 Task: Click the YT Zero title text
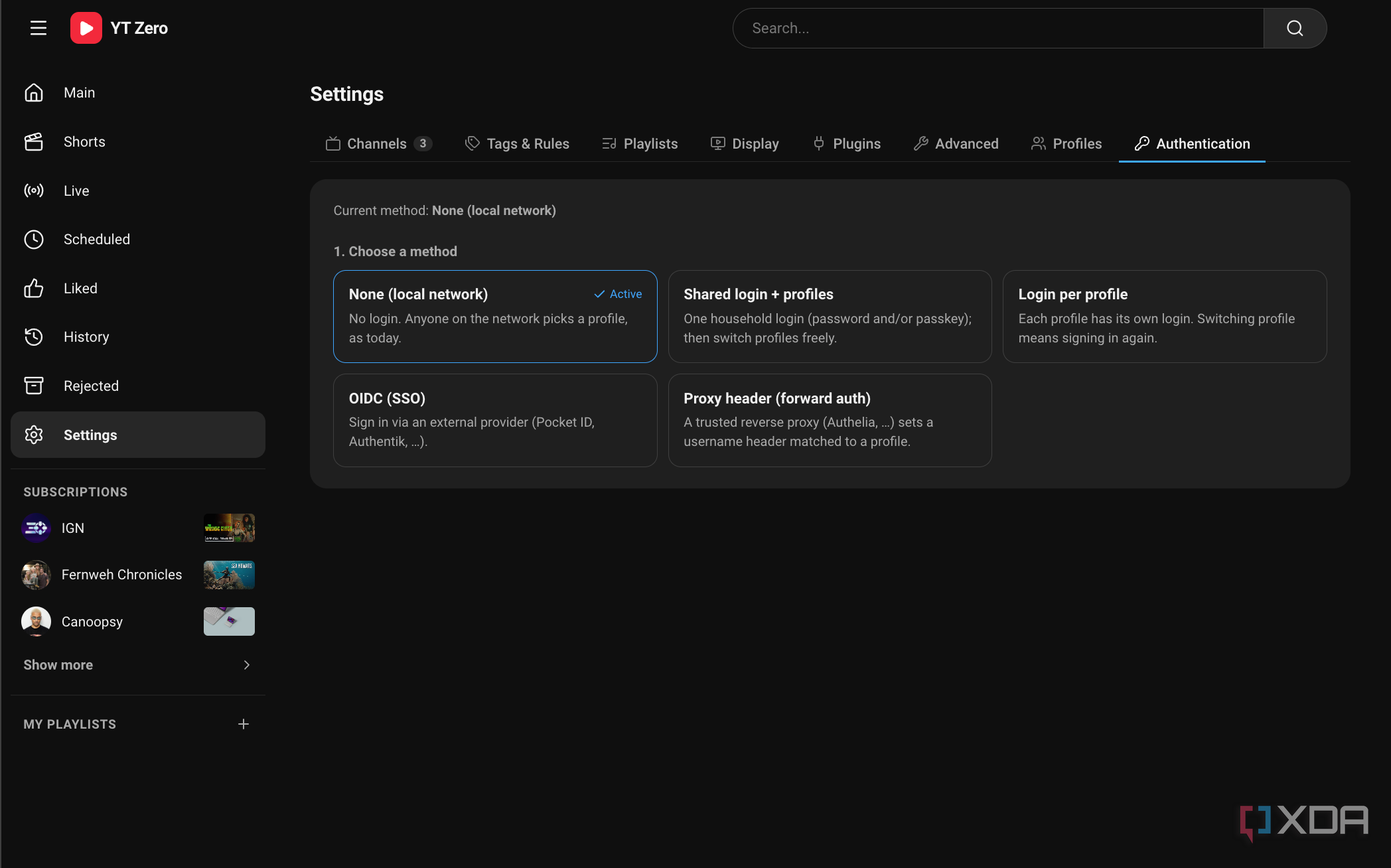[139, 28]
